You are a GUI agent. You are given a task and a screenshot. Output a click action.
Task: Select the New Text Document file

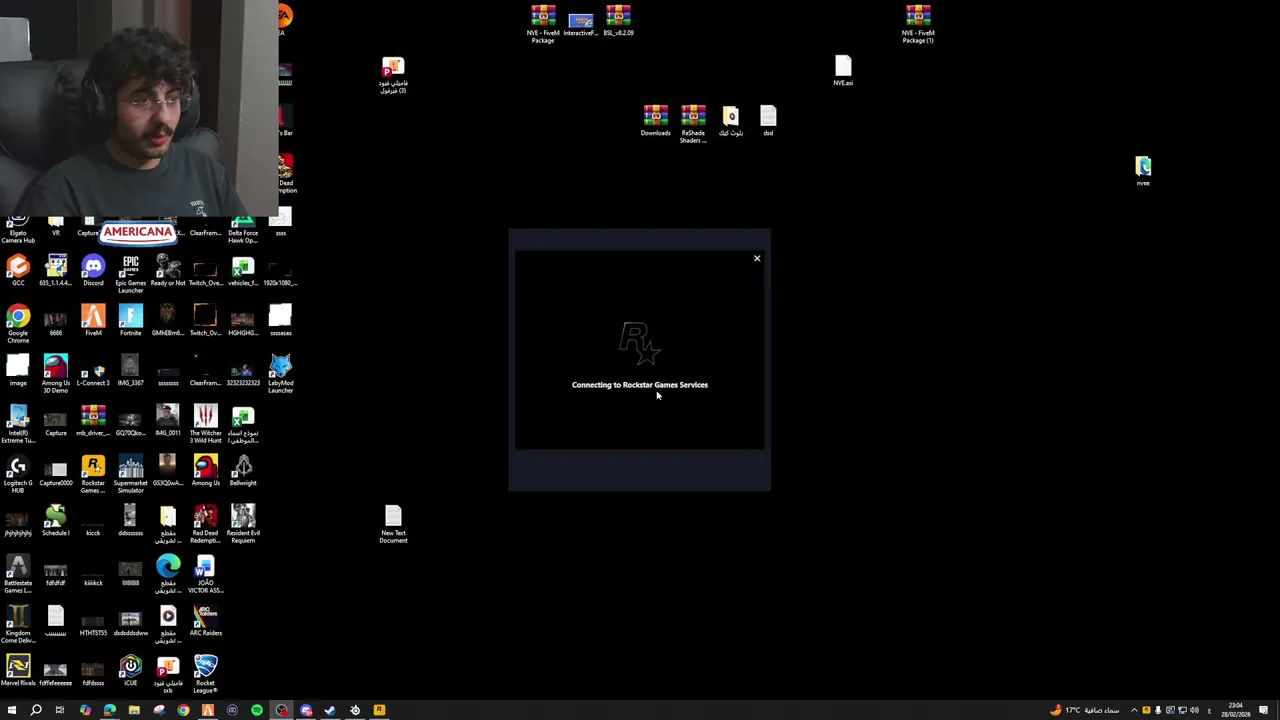(393, 524)
